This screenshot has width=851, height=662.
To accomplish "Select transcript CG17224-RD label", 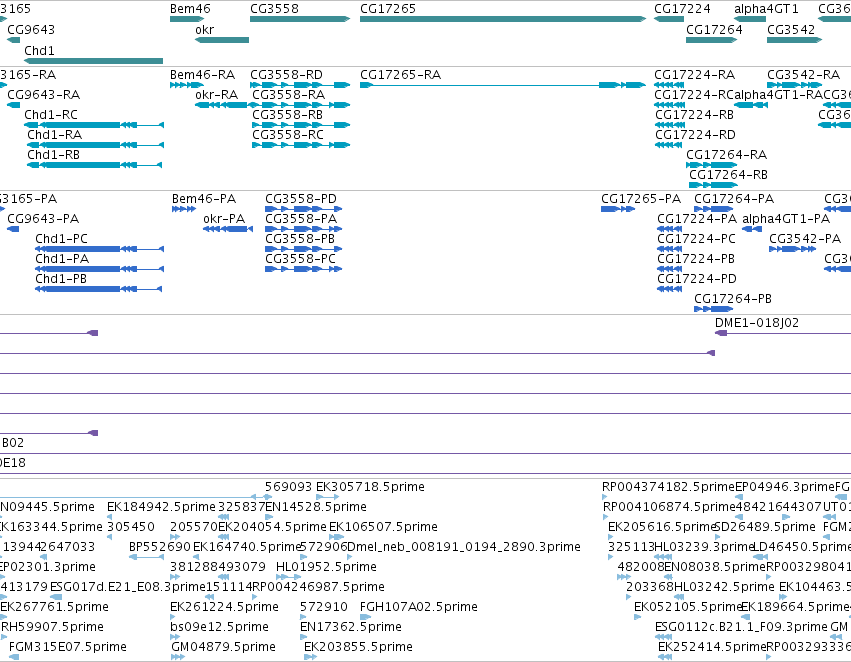I will pyautogui.click(x=695, y=135).
